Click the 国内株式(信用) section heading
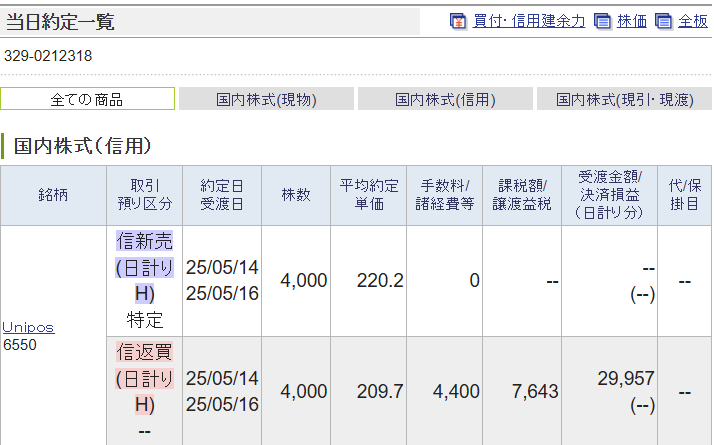Viewport: 714px width, 445px height. click(x=82, y=146)
